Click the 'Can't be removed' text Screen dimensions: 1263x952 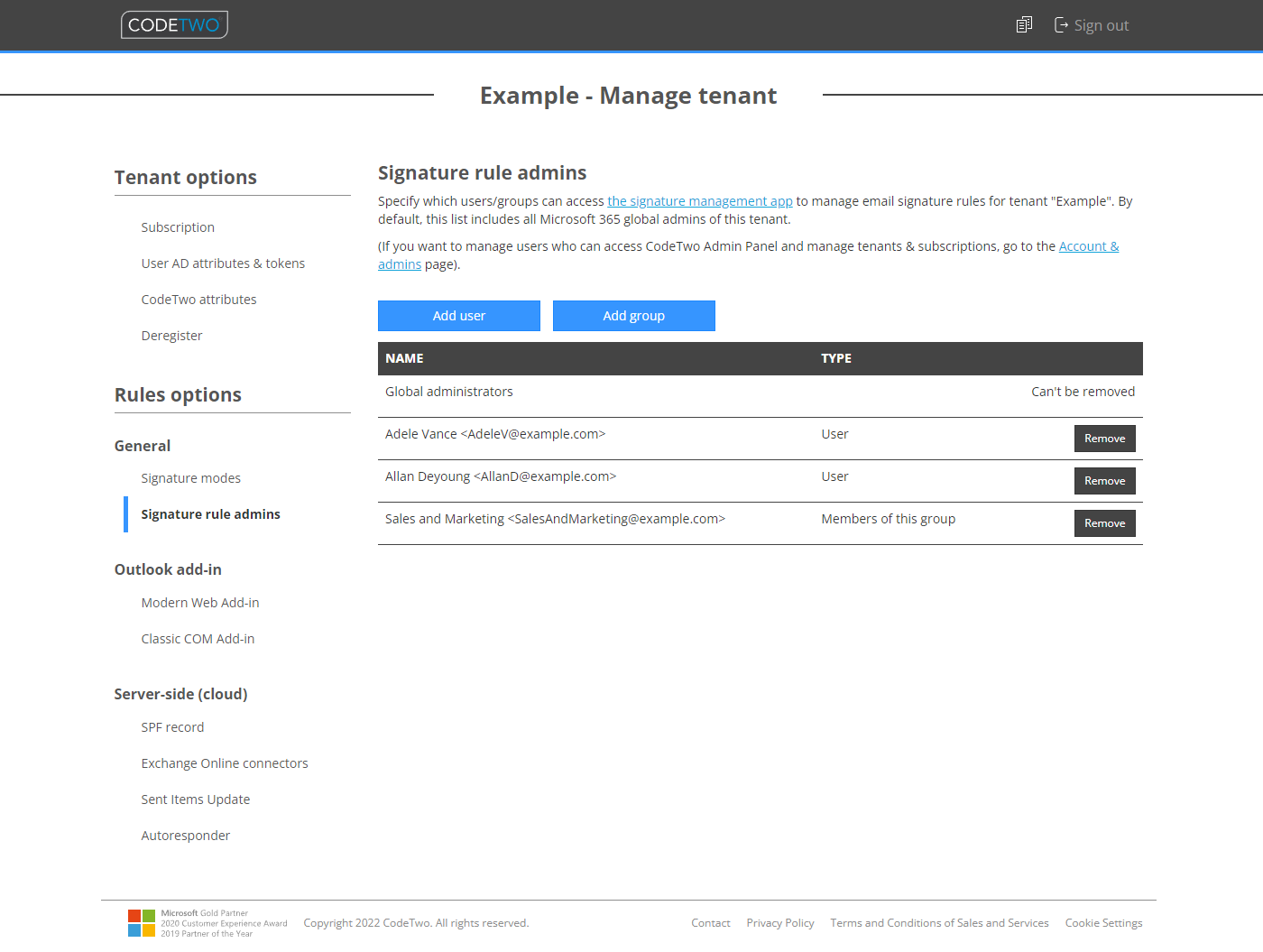(x=1083, y=392)
